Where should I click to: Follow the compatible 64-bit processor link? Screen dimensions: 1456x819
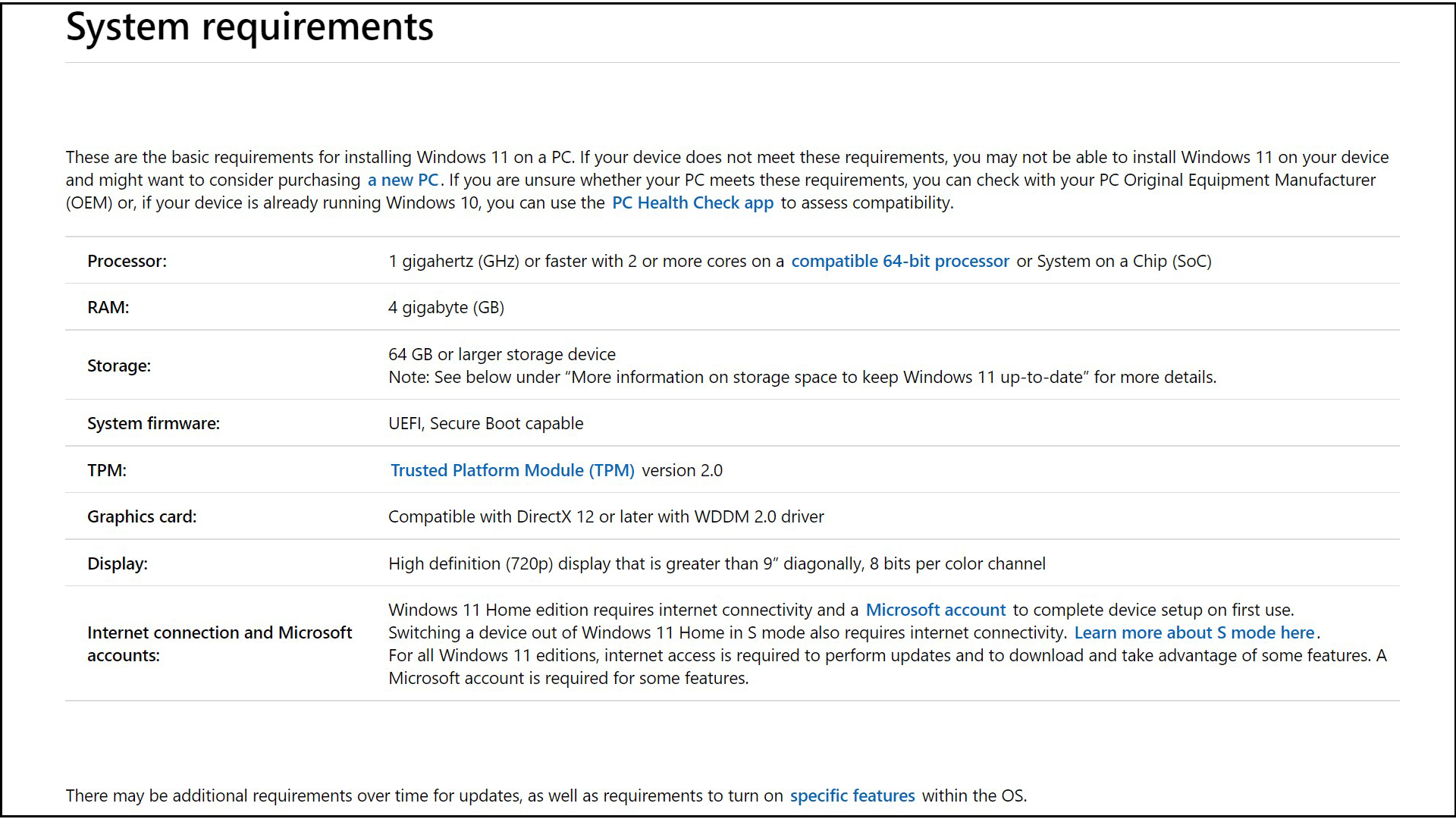(x=900, y=262)
